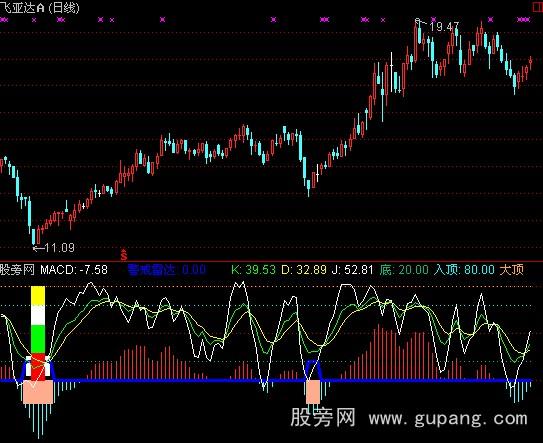The image size is (543, 443).
Task: Click the MACD: -7.58 value
Action: [74, 269]
